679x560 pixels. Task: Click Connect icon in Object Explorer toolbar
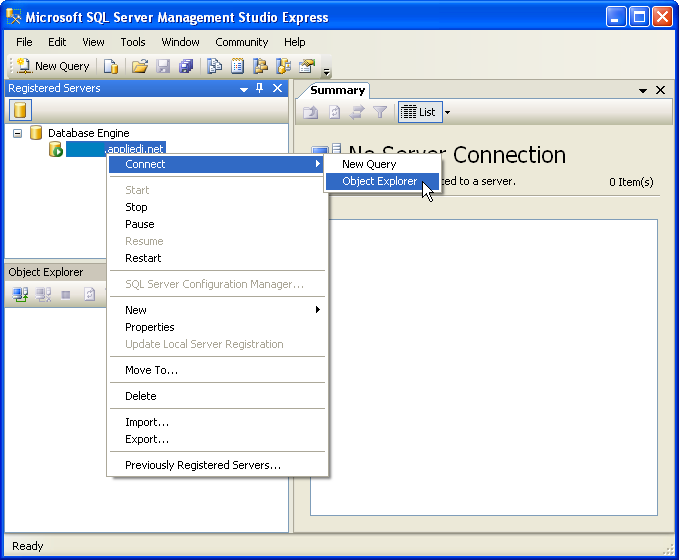(x=20, y=295)
